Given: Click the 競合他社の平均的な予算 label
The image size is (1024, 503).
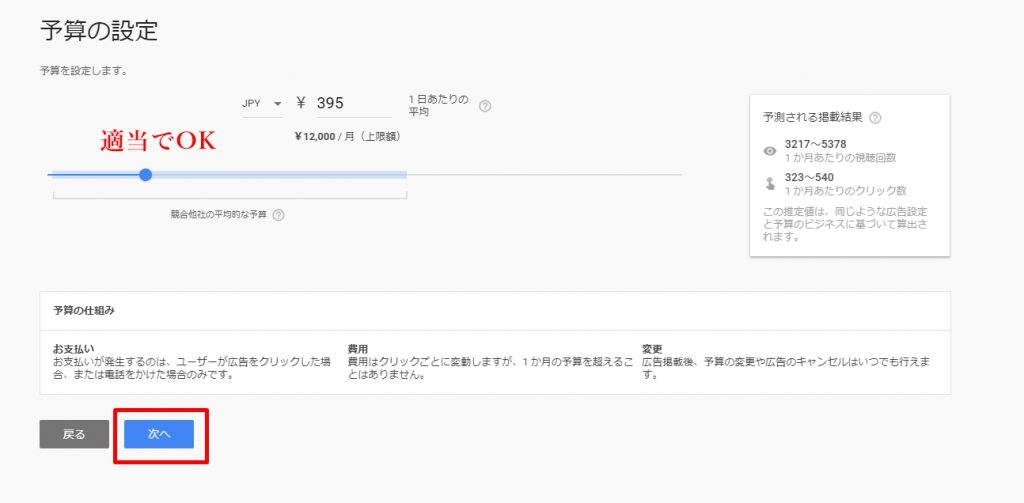Looking at the screenshot, I should [x=219, y=215].
